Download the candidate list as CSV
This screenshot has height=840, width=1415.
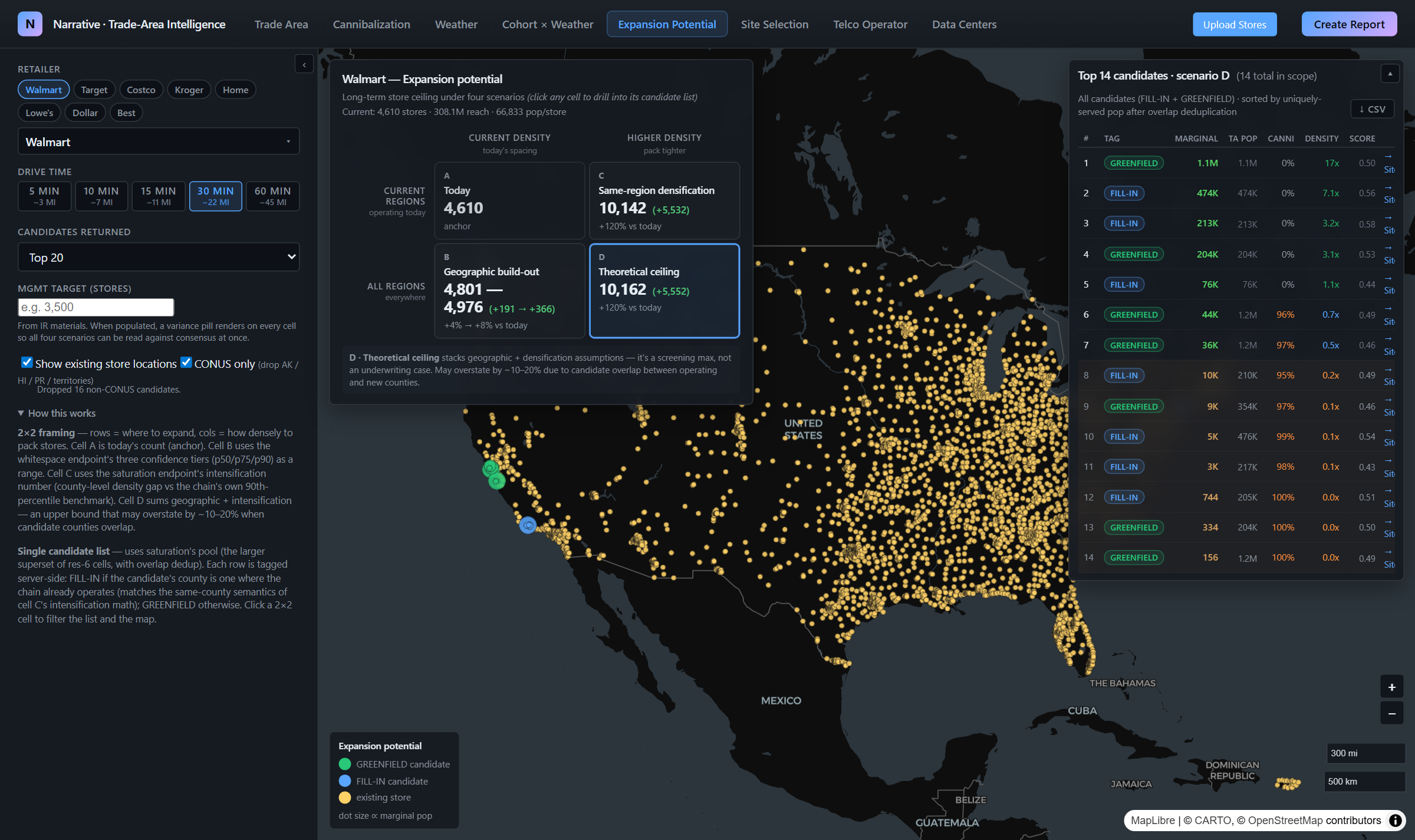pos(1372,109)
